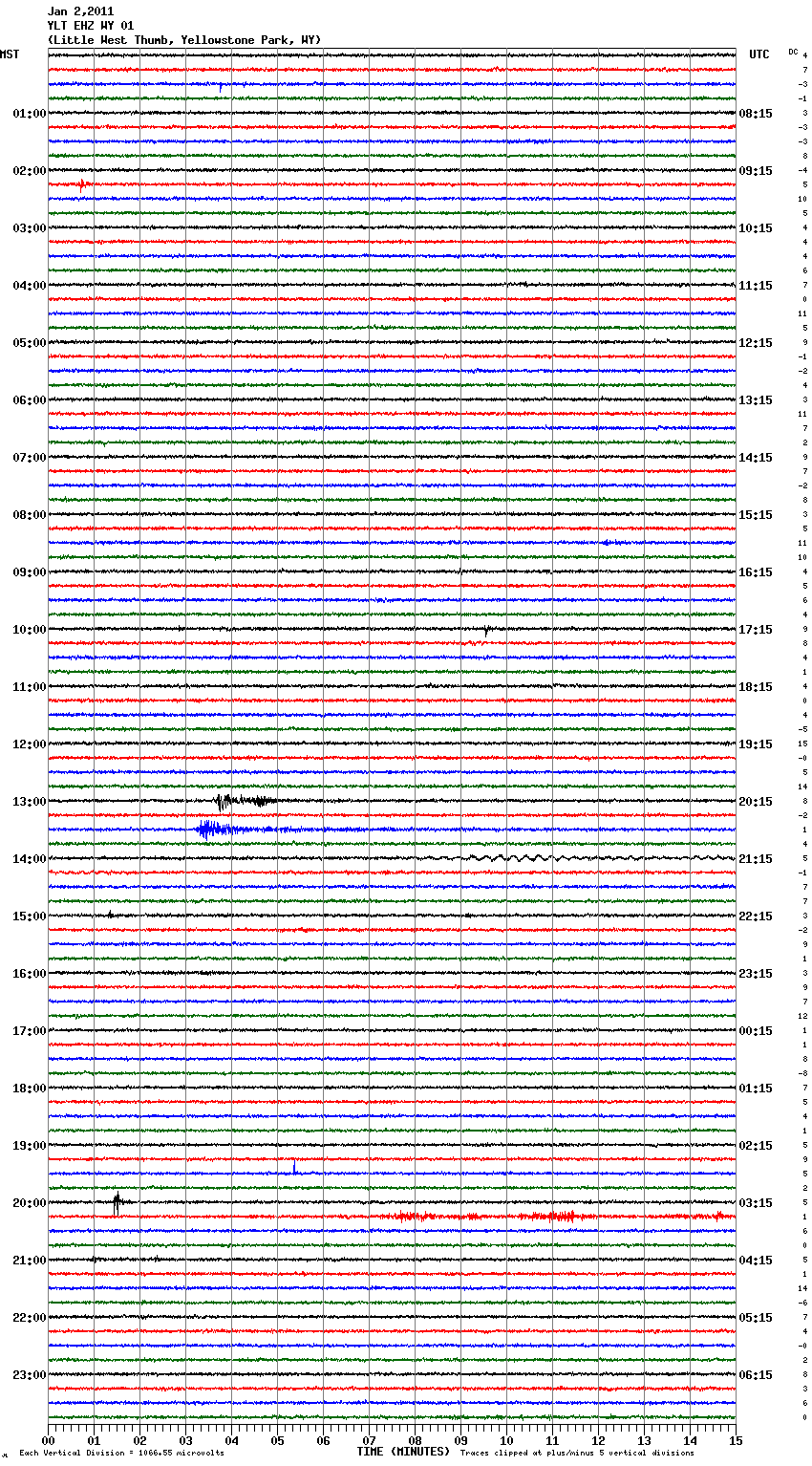The width and height of the screenshot is (812, 1466).
Task: Click the 14:15 UTC time label
Action: click(x=756, y=458)
